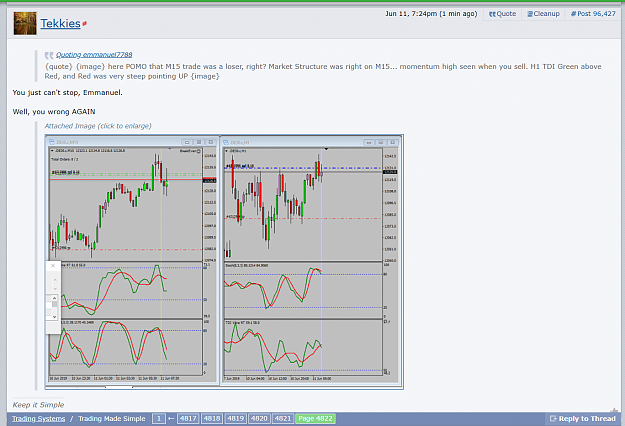Click the text You just can't stop, Emmanuel.

tap(68, 92)
